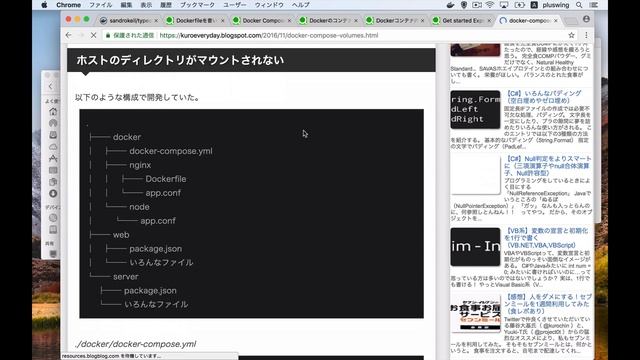Open the 【感想】人をダメにする！セブンミール link
640x360 pixels.
click(548, 304)
